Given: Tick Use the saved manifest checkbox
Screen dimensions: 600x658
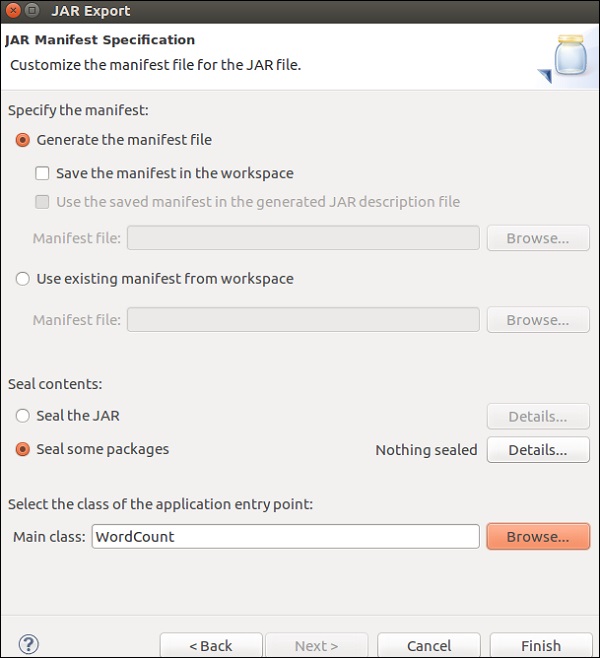Looking at the screenshot, I should (x=43, y=201).
